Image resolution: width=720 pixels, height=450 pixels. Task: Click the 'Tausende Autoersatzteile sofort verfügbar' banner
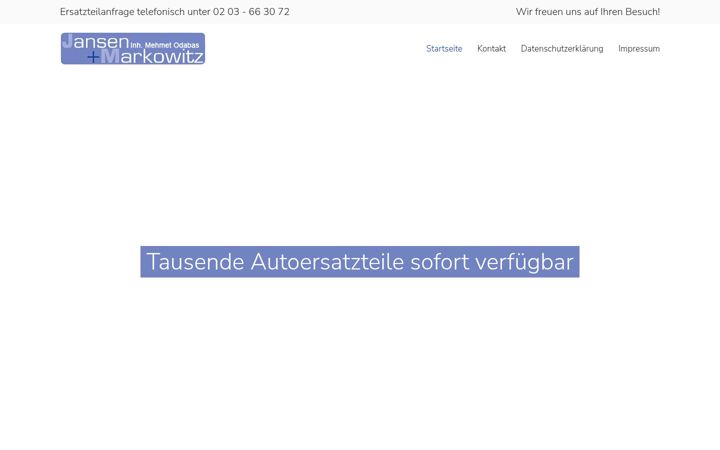[360, 262]
